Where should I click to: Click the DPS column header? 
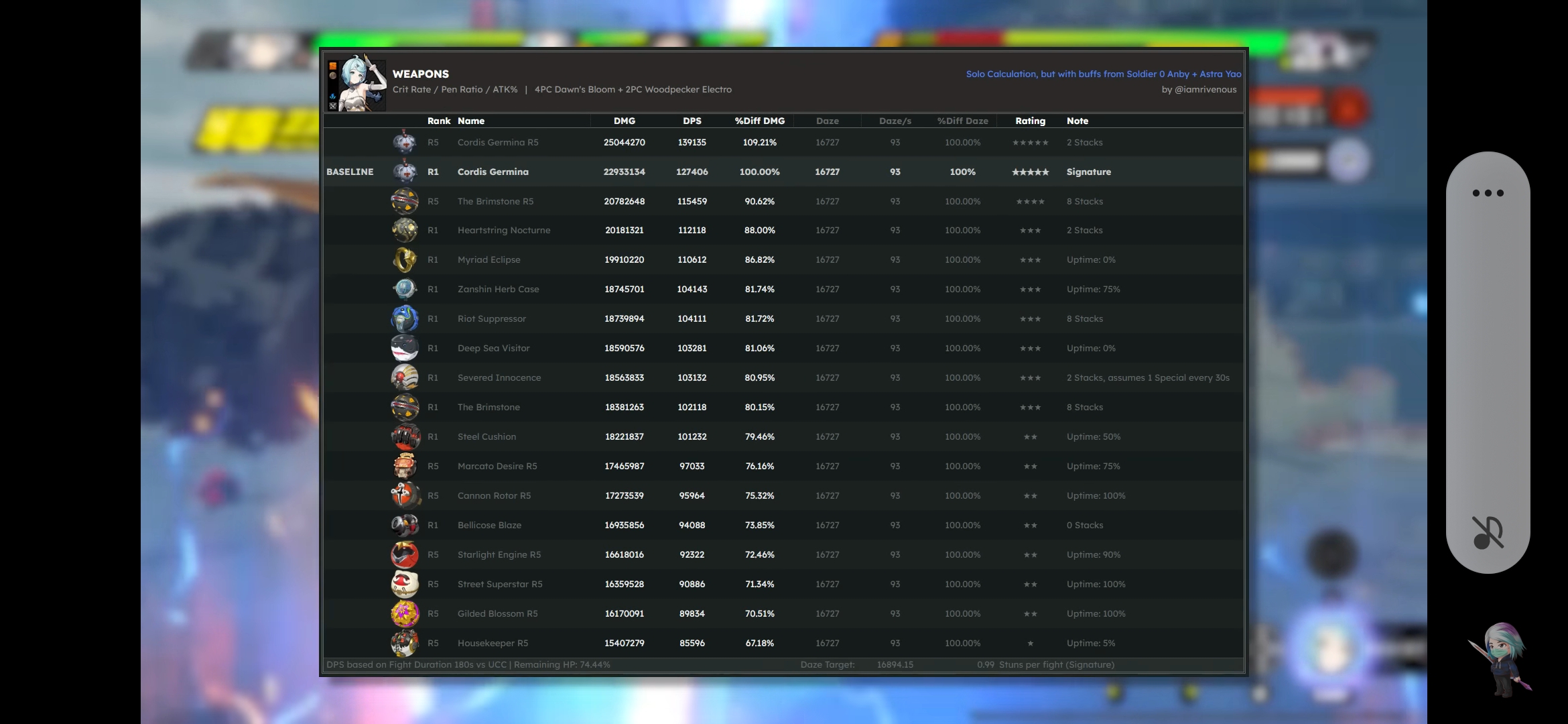[x=692, y=121]
